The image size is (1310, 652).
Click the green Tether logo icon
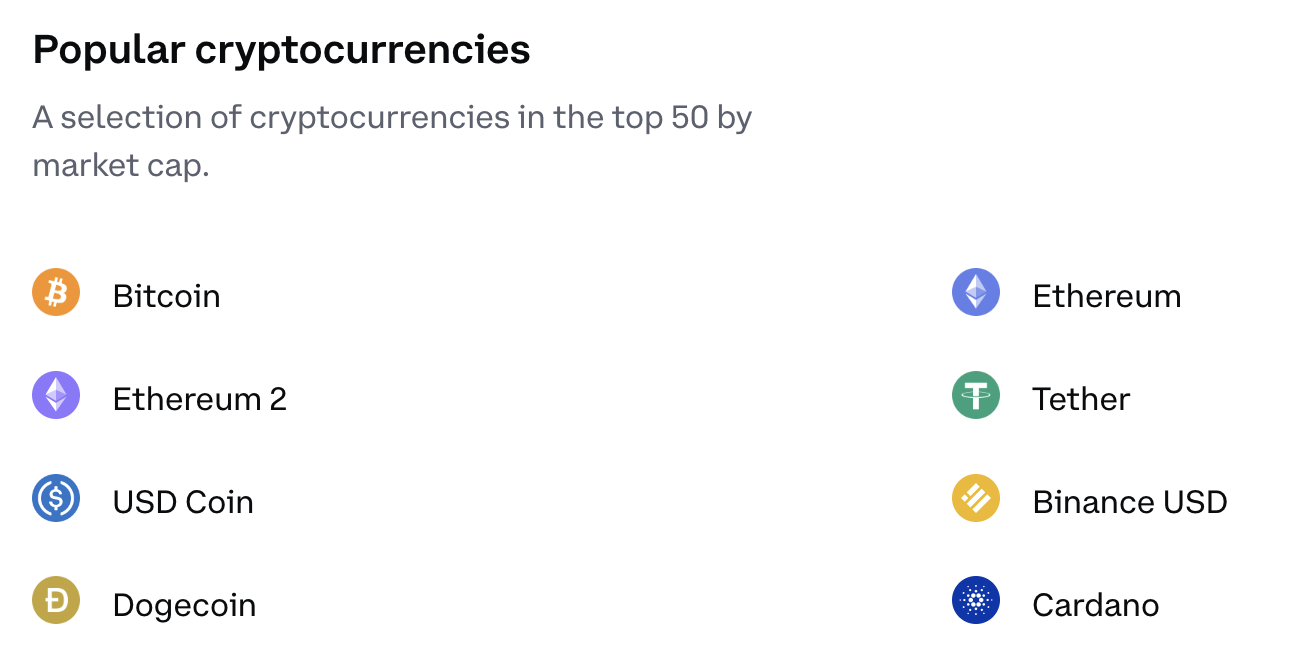point(976,396)
